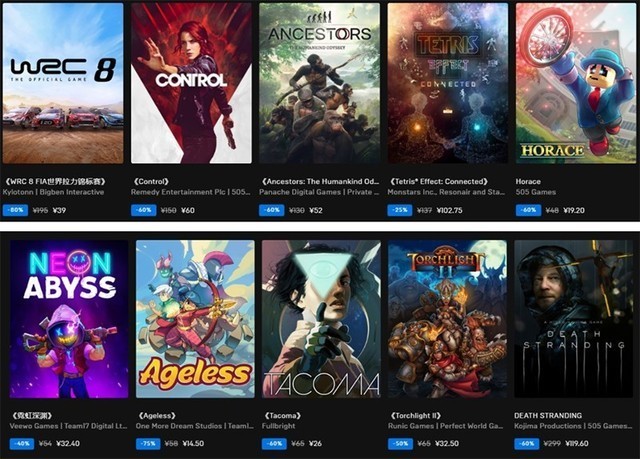Click the -75% discount badge for Ageless
Screen dimensions: 640x459
point(148,443)
